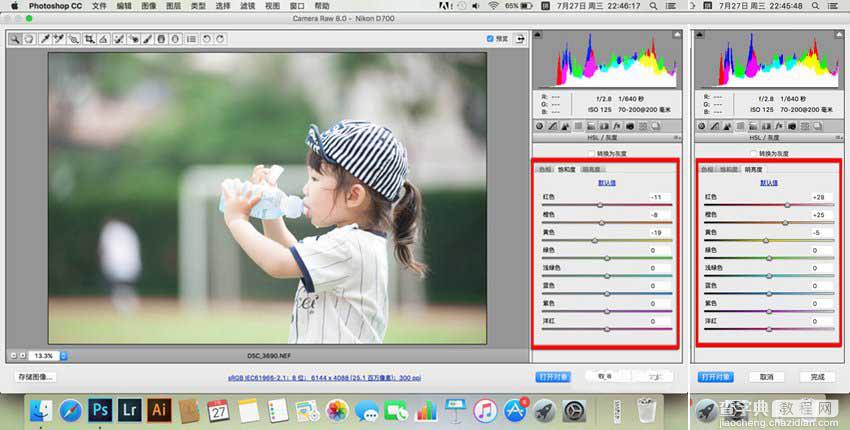Zoom in with plus button below preview
Image resolution: width=850 pixels, height=430 pixels.
(23, 356)
